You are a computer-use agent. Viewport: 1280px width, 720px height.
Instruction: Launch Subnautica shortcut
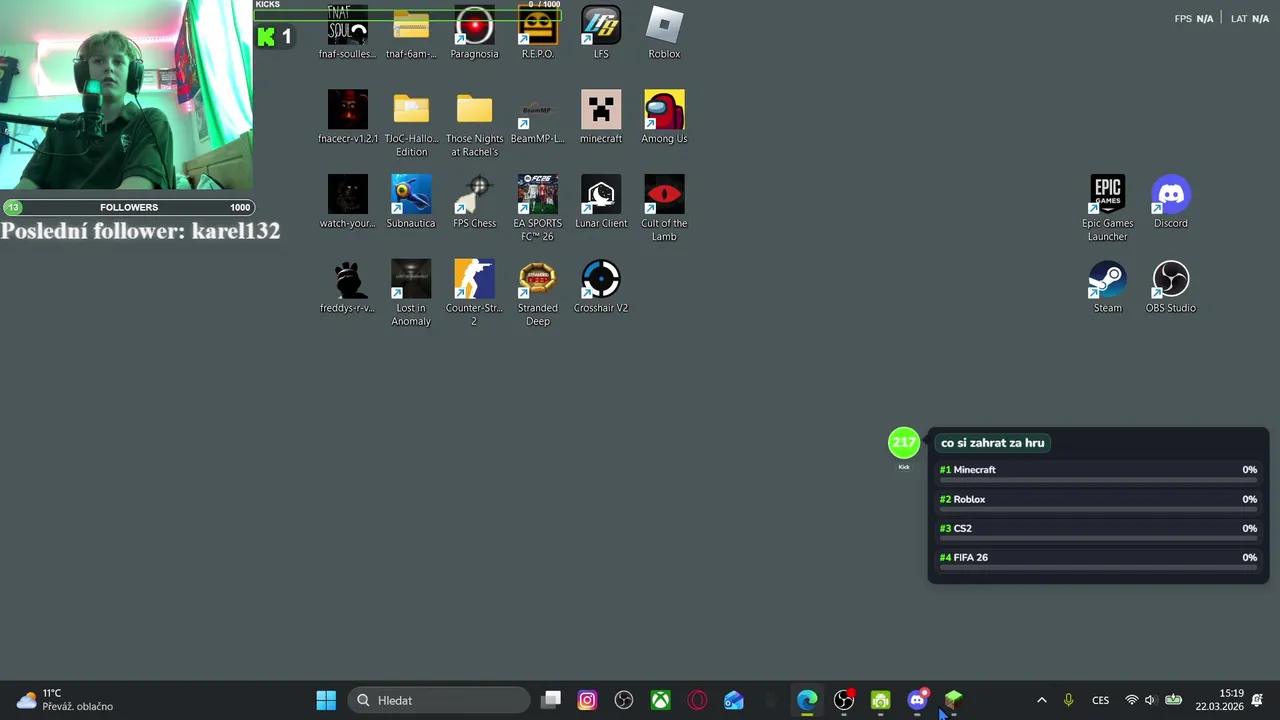point(411,202)
